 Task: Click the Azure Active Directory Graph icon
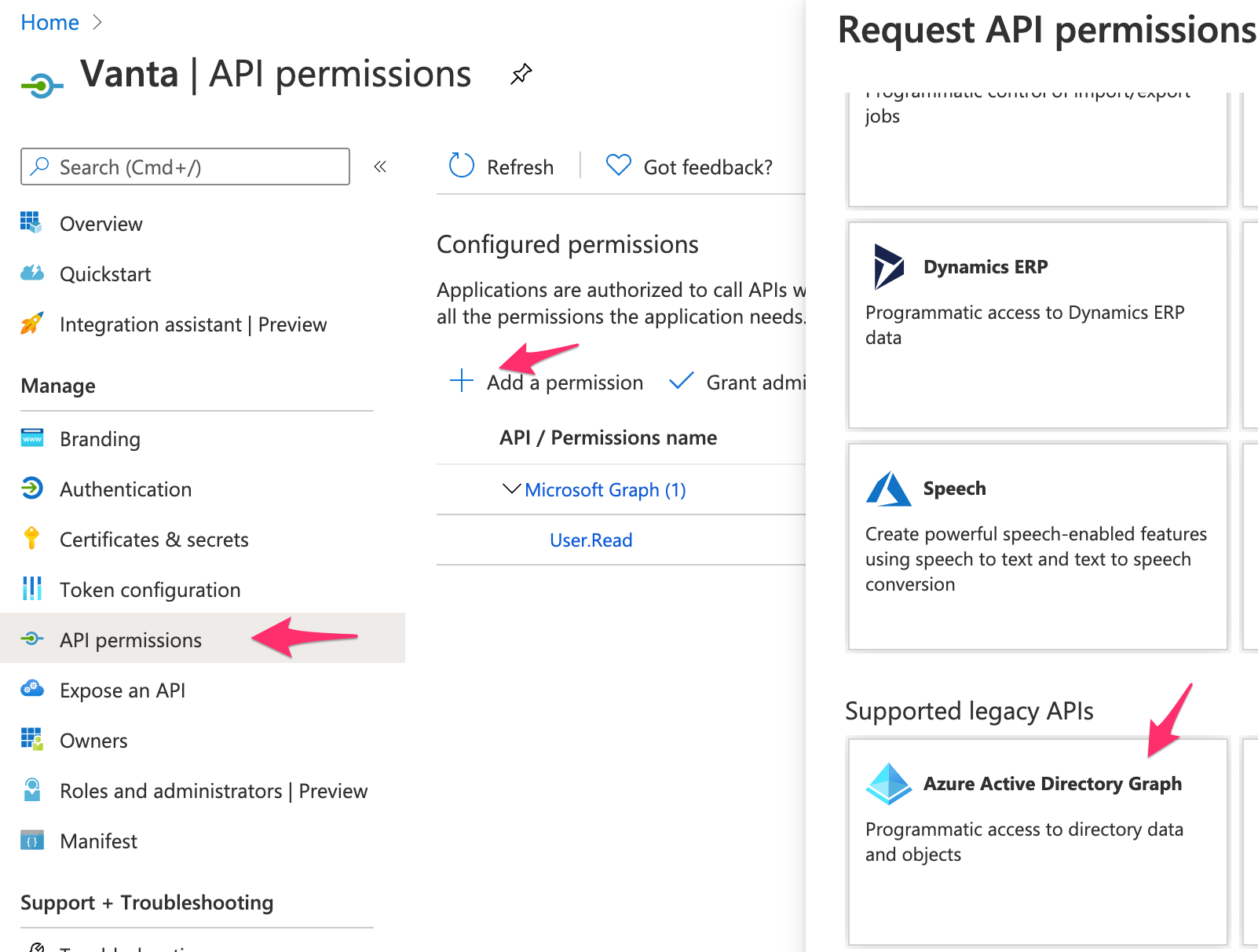[x=889, y=784]
